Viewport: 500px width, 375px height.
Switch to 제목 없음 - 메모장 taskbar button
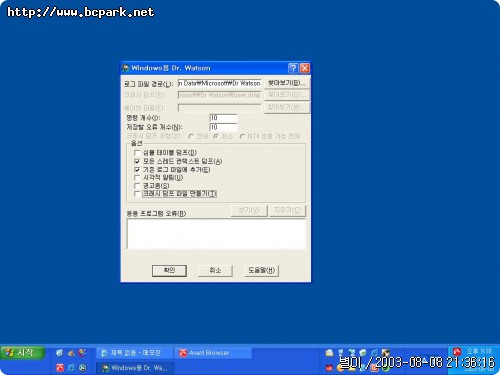coord(135,353)
